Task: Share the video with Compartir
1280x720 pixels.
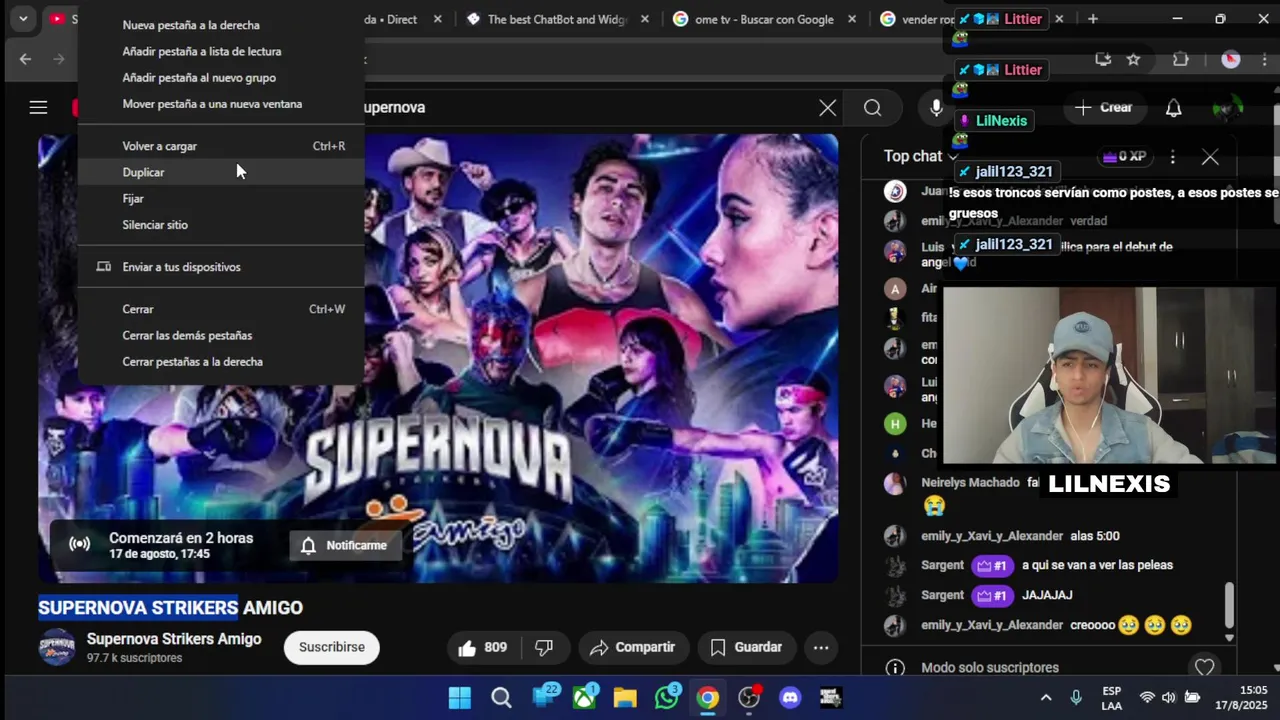Action: click(x=632, y=648)
